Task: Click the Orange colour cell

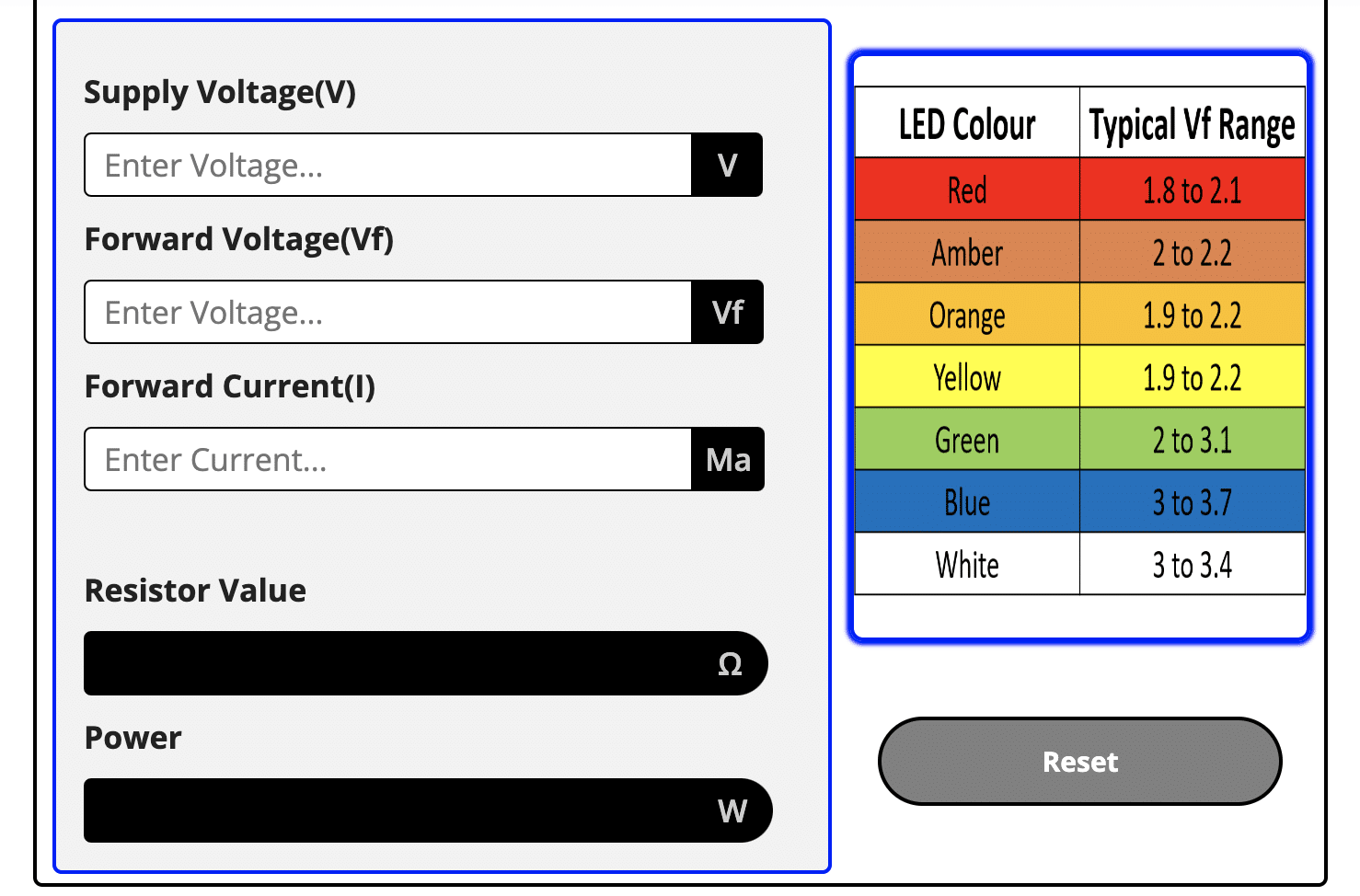Action: point(967,315)
